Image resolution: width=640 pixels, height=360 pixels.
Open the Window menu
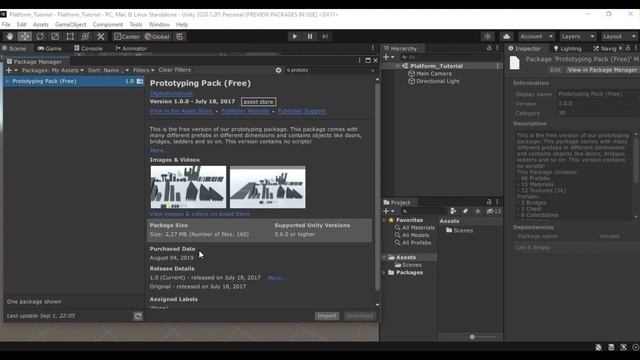coord(159,24)
